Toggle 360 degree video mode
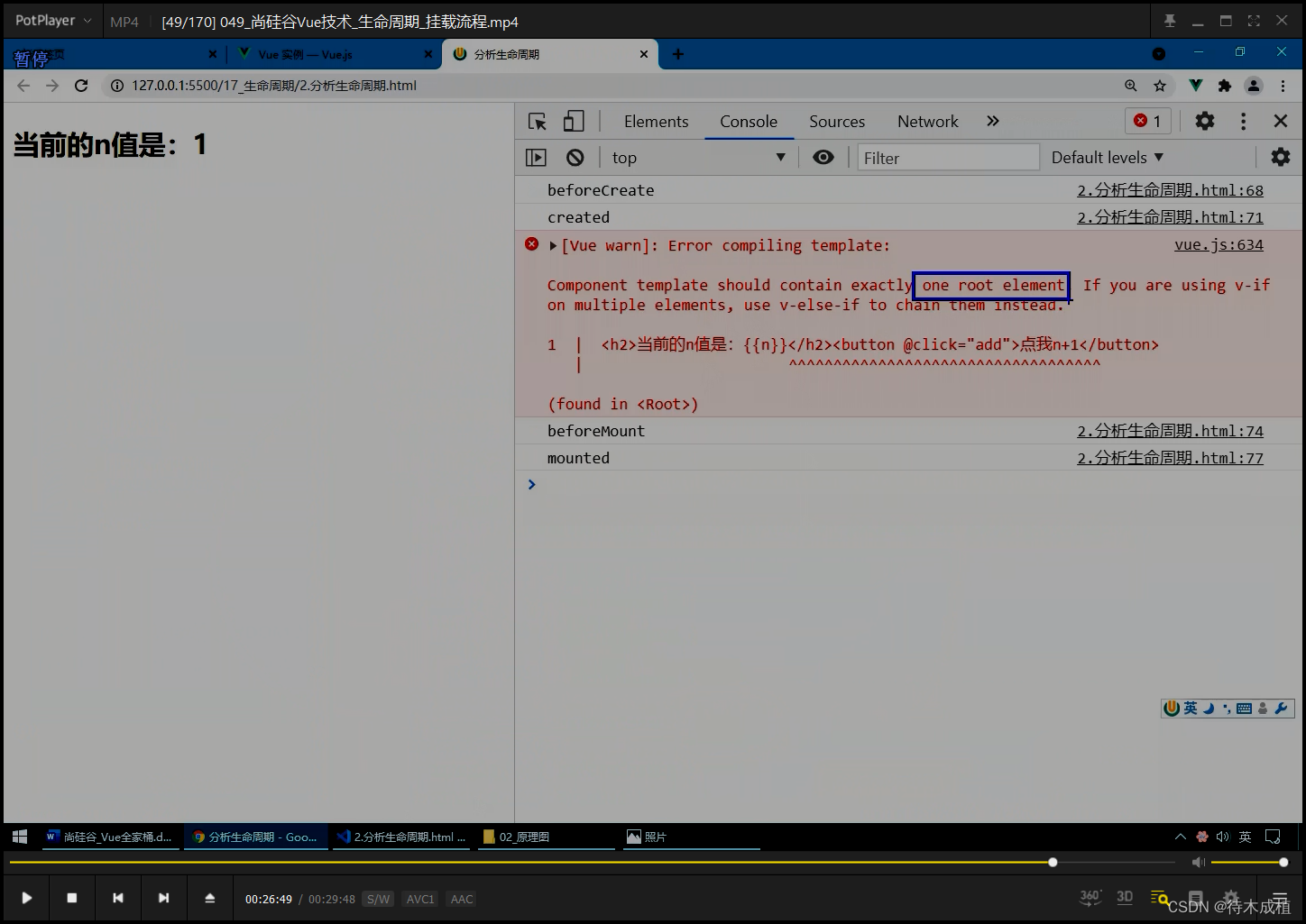Screen dimensions: 1306x924 (x=1090, y=897)
